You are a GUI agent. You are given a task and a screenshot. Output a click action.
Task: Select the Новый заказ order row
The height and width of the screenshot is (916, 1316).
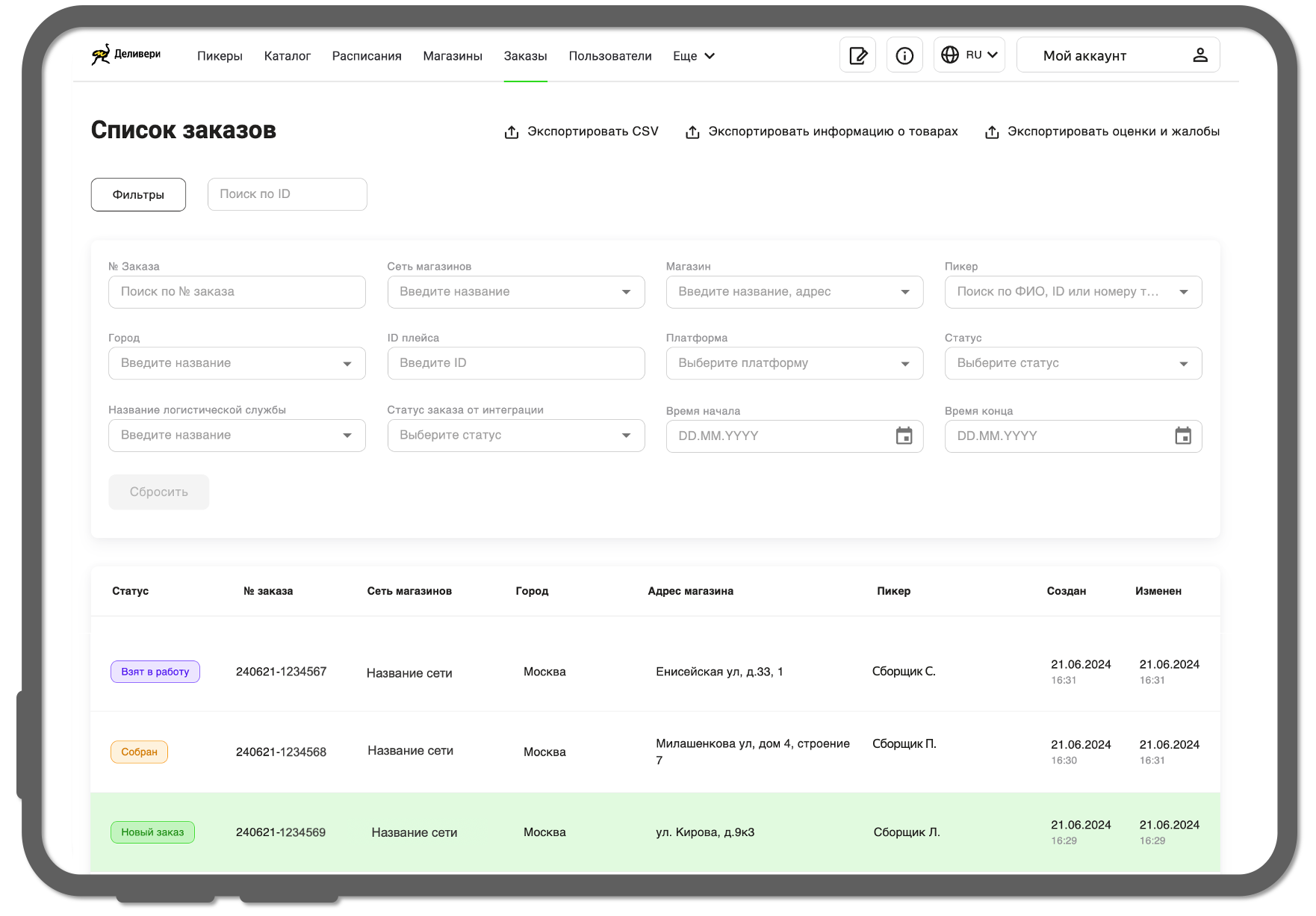pyautogui.click(x=654, y=832)
